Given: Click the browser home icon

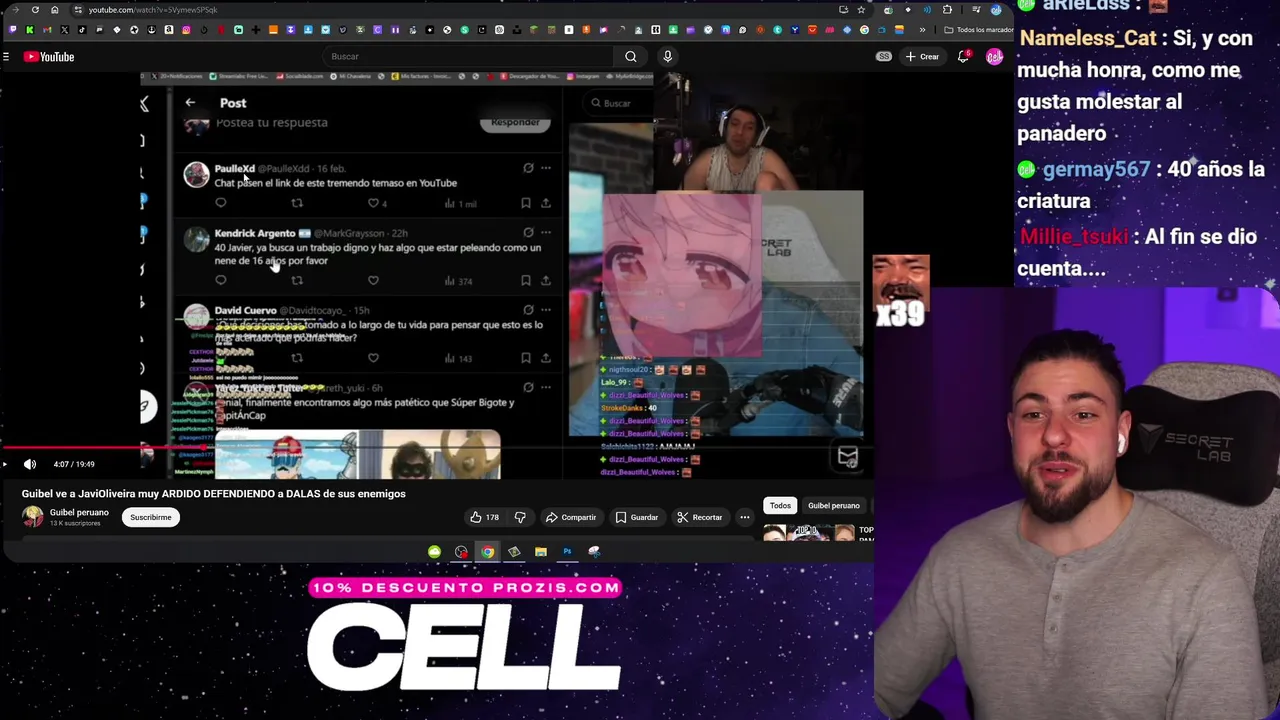Looking at the screenshot, I should pos(54,10).
